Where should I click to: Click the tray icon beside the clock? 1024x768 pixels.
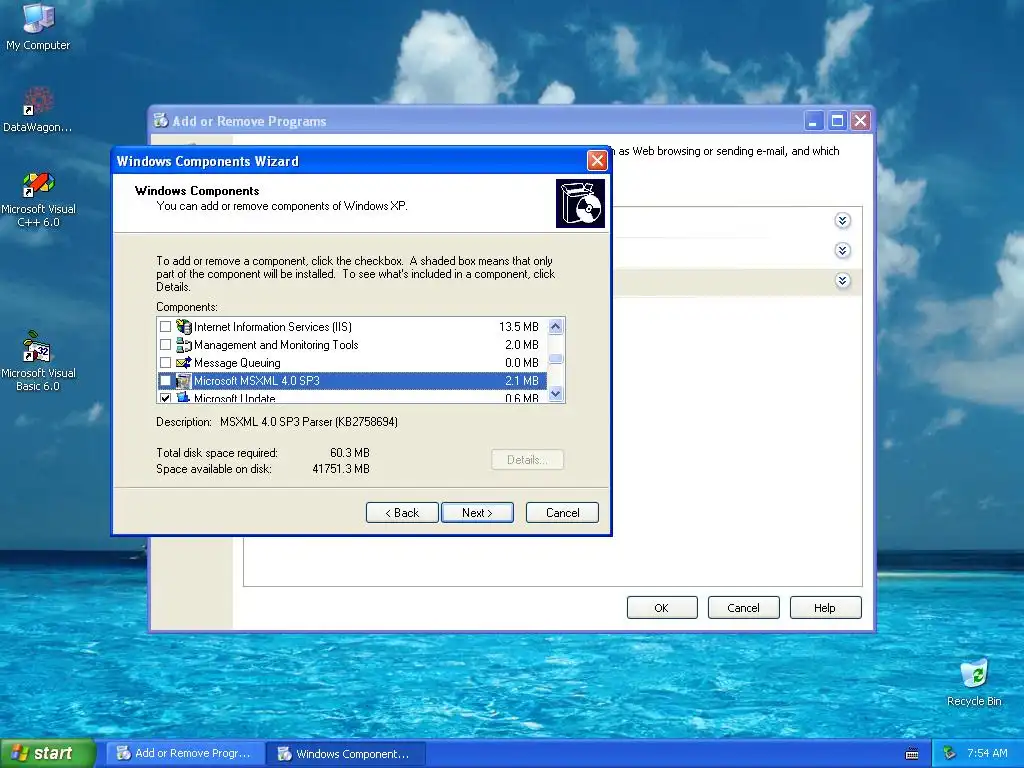tap(950, 754)
